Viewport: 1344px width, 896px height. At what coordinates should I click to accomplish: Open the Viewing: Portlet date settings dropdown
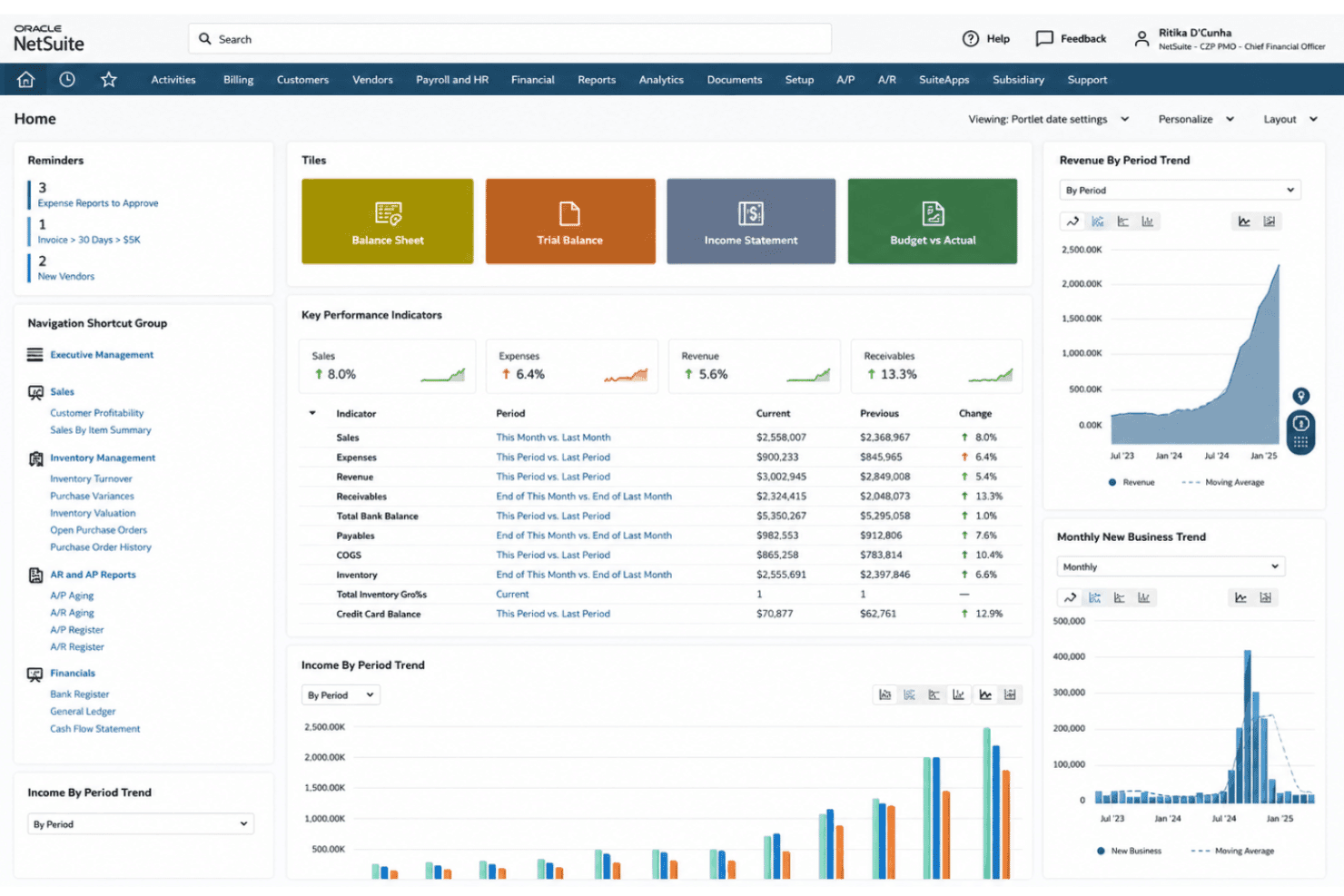tap(1049, 119)
